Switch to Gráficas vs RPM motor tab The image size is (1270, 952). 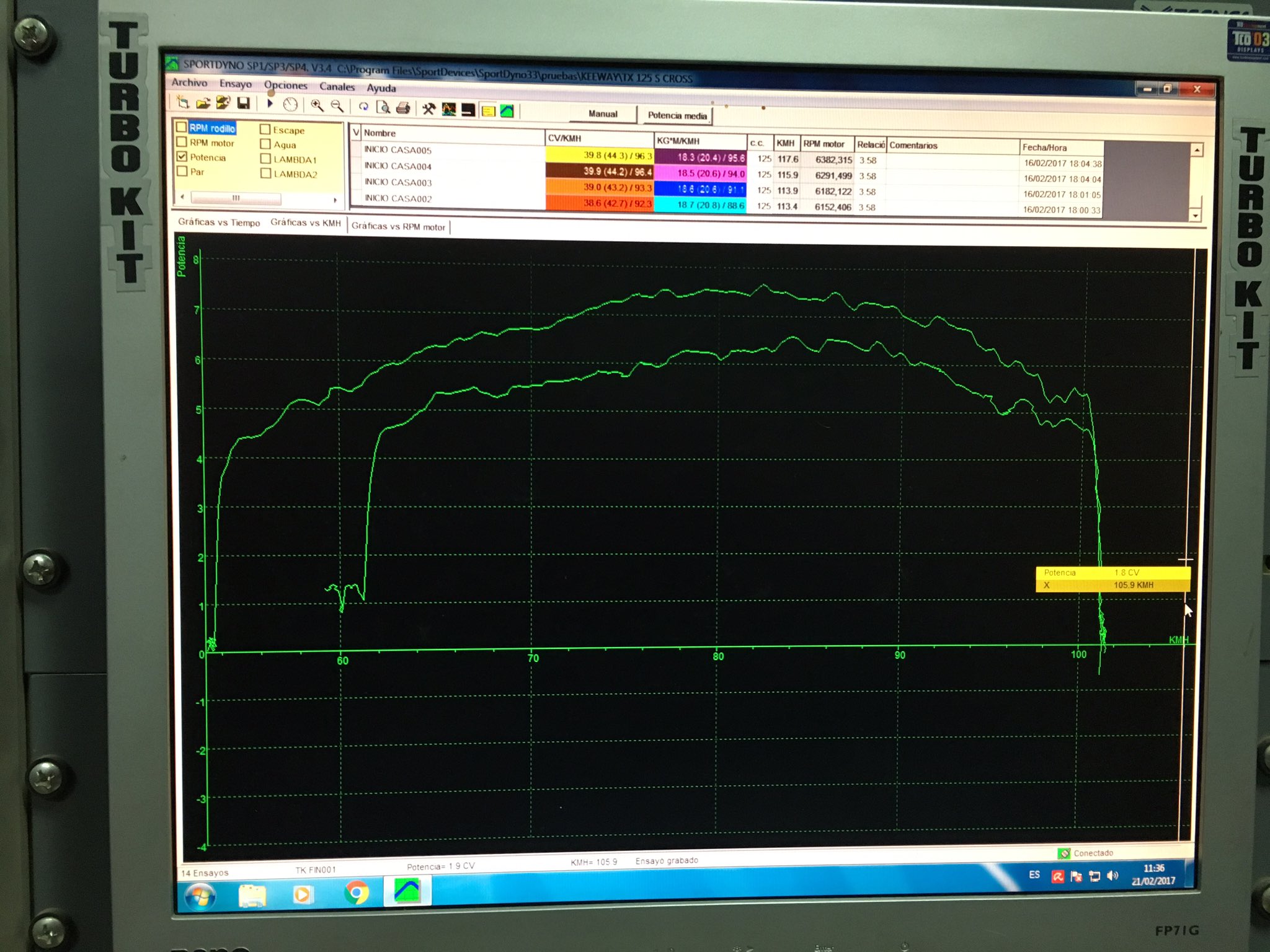pos(399,226)
